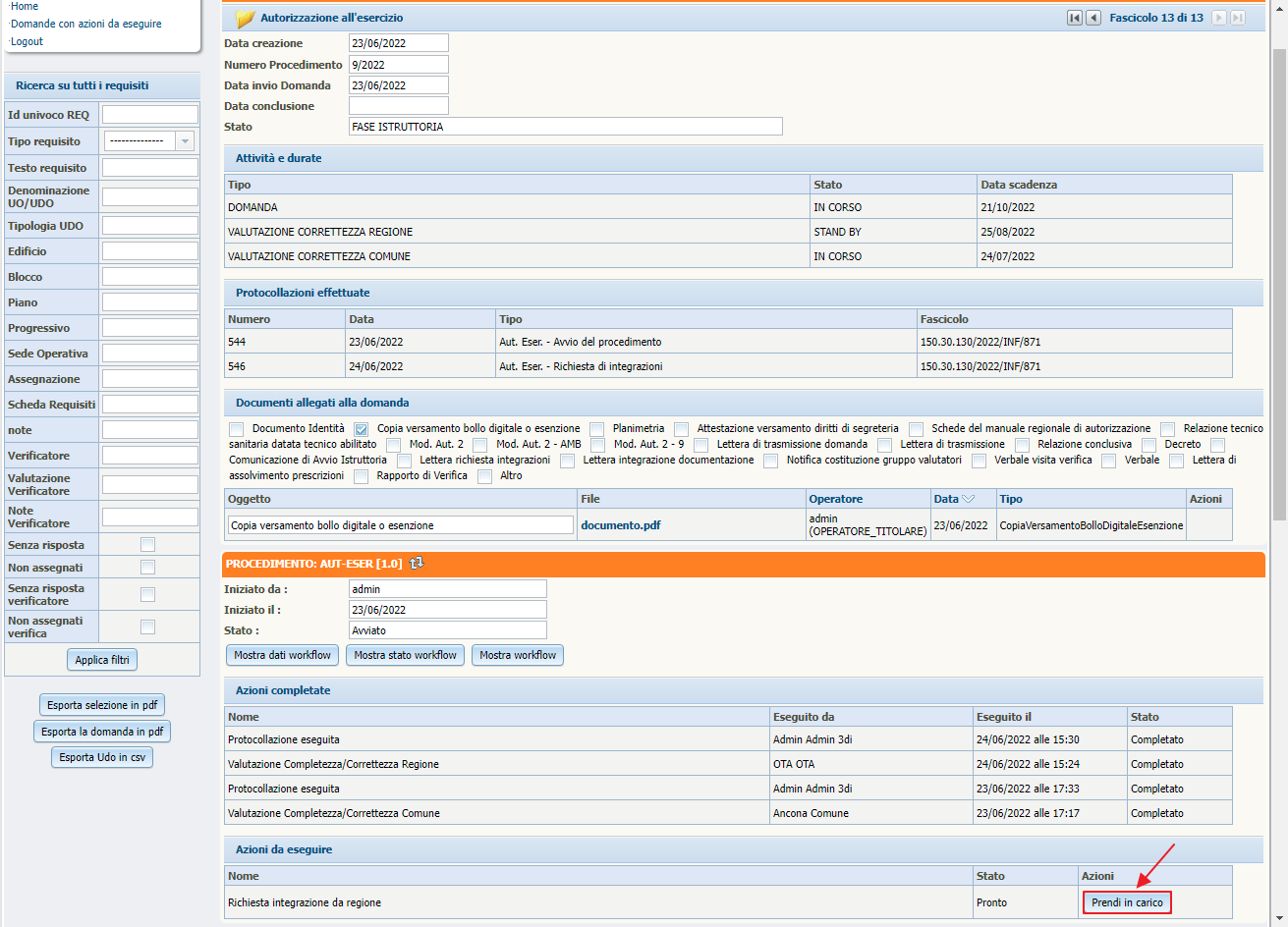
Task: Go to the first fascicolo
Action: point(1075,18)
